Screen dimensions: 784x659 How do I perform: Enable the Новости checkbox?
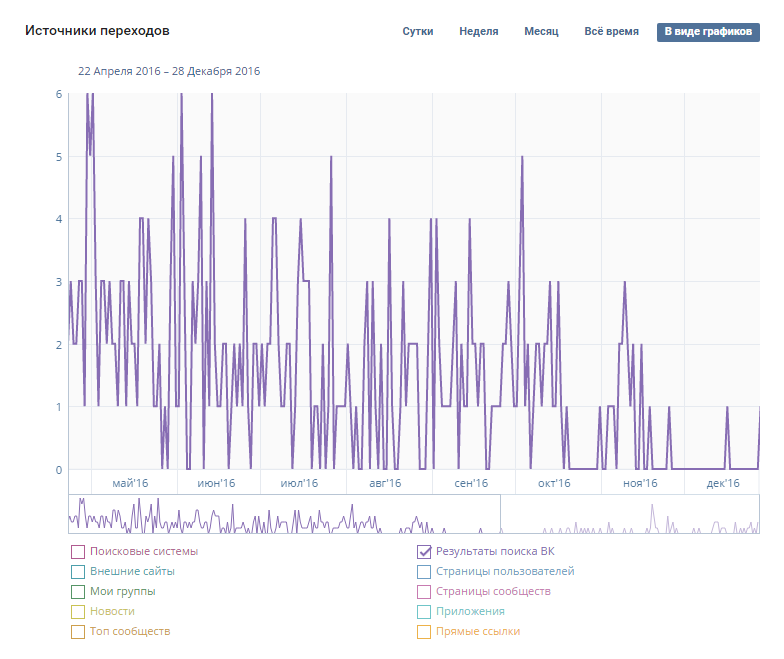click(x=78, y=611)
